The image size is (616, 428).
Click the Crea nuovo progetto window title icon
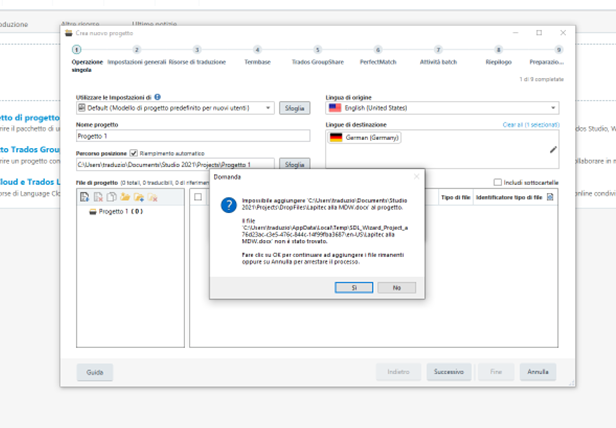69,33
